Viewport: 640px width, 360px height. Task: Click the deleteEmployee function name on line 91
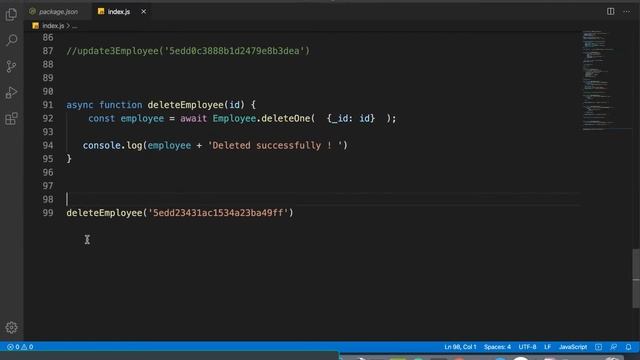[x=185, y=105]
